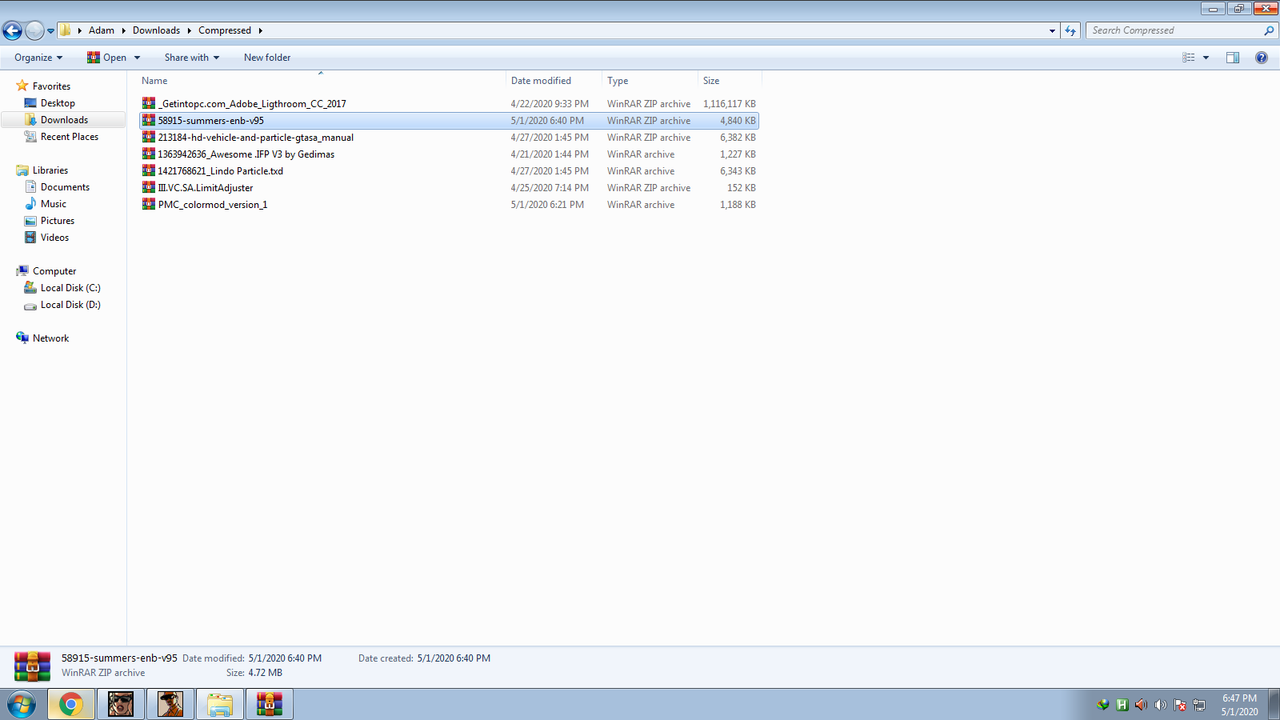Open the More view options arrow
Screen dimensions: 1280x720
click(1206, 58)
